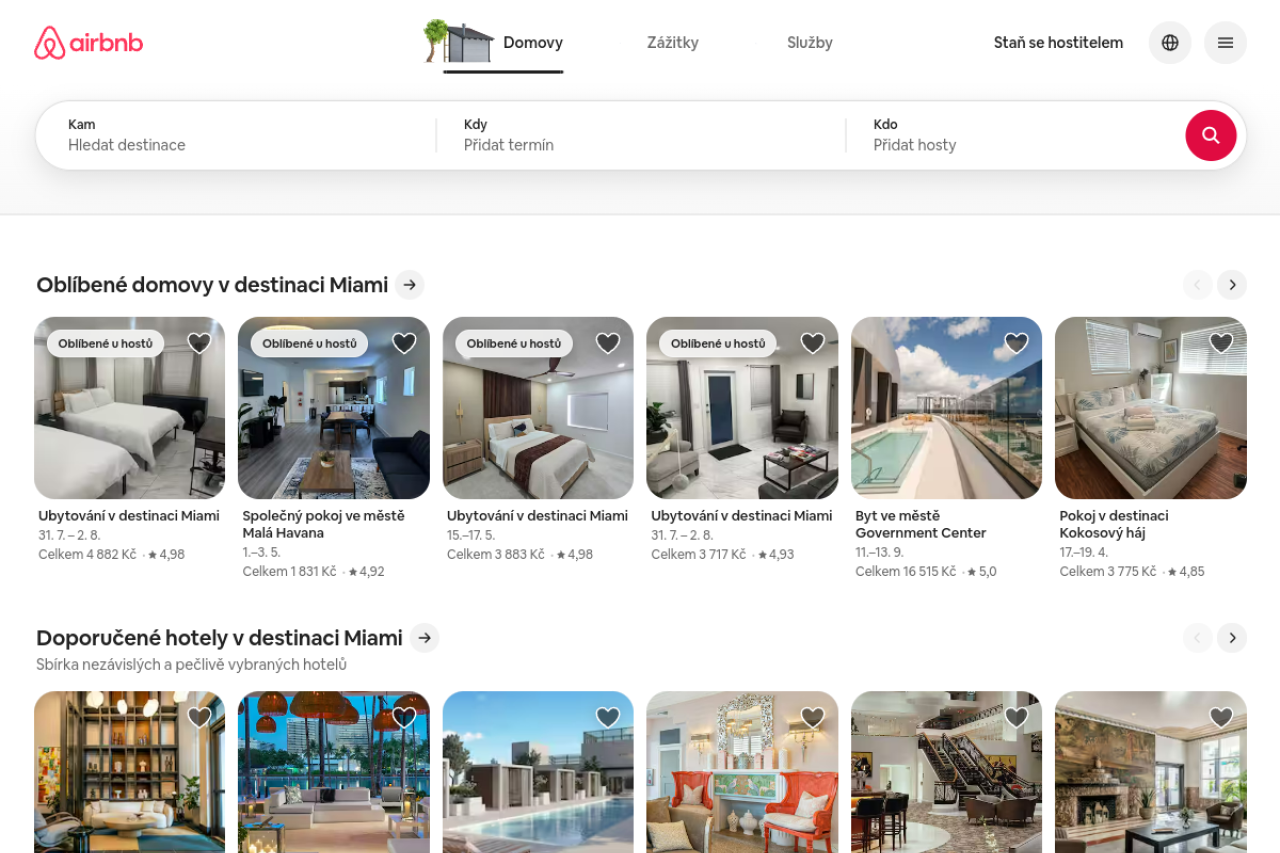The image size is (1280, 853).
Task: Open the Pokoj v destinaci Kokosový háj title
Action: click(1114, 524)
